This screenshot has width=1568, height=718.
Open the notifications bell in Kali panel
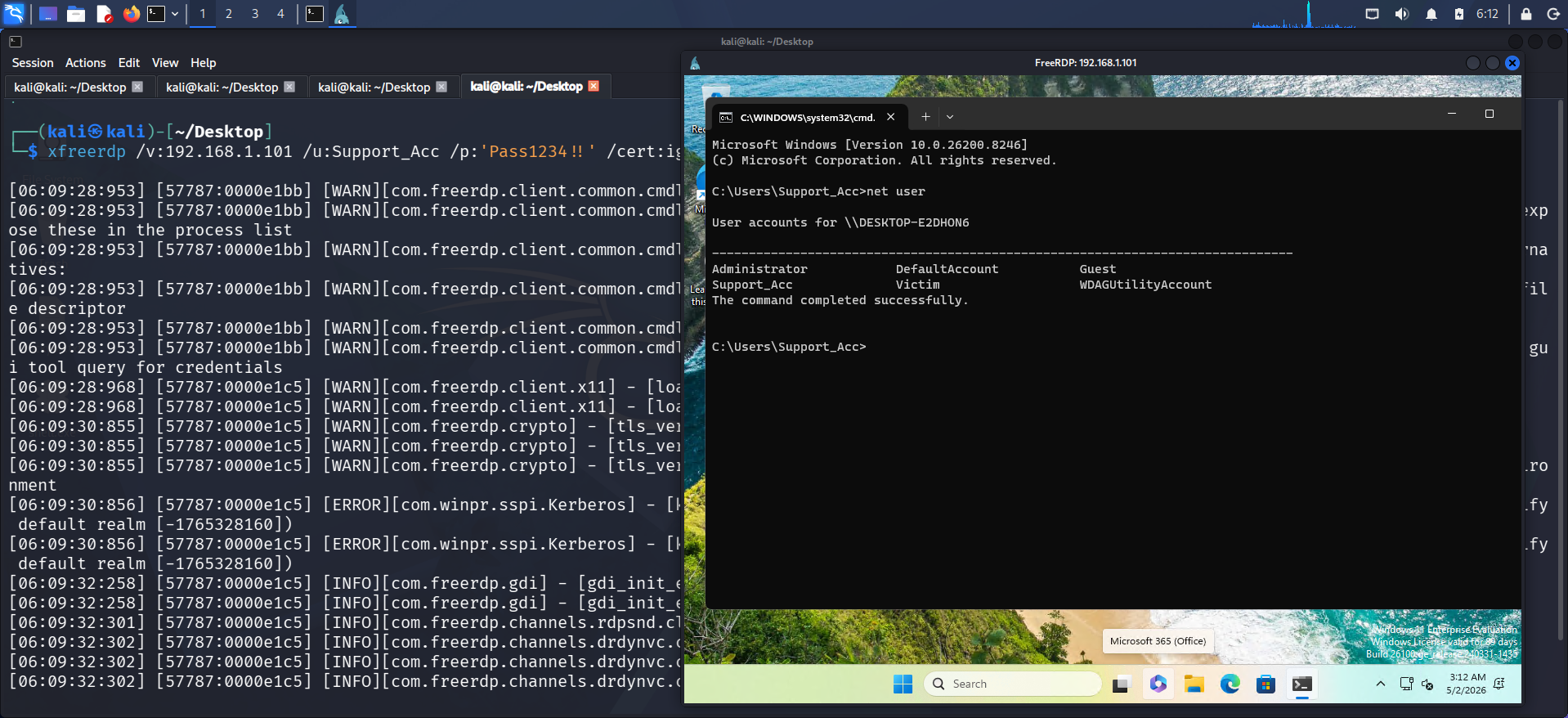coord(1431,14)
